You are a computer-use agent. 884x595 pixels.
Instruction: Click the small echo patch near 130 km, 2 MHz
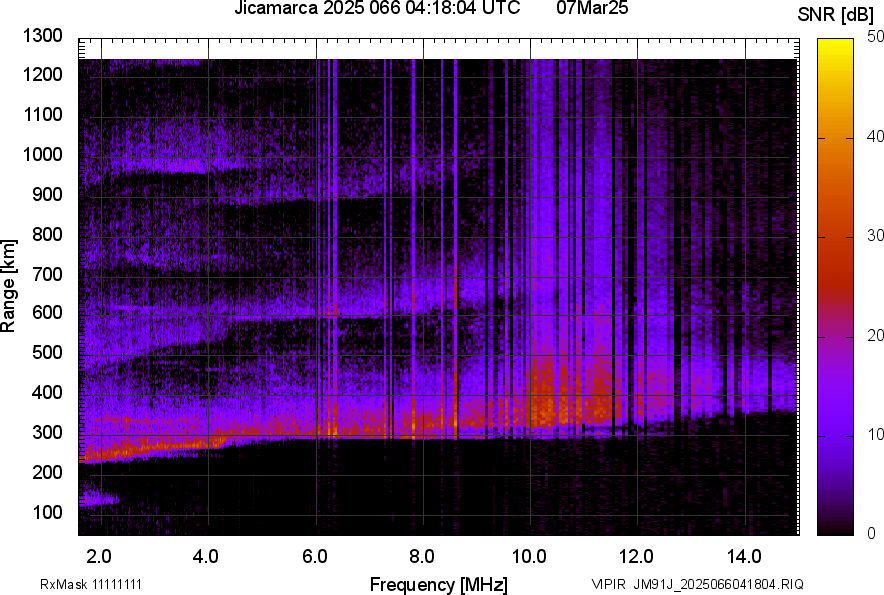(97, 497)
